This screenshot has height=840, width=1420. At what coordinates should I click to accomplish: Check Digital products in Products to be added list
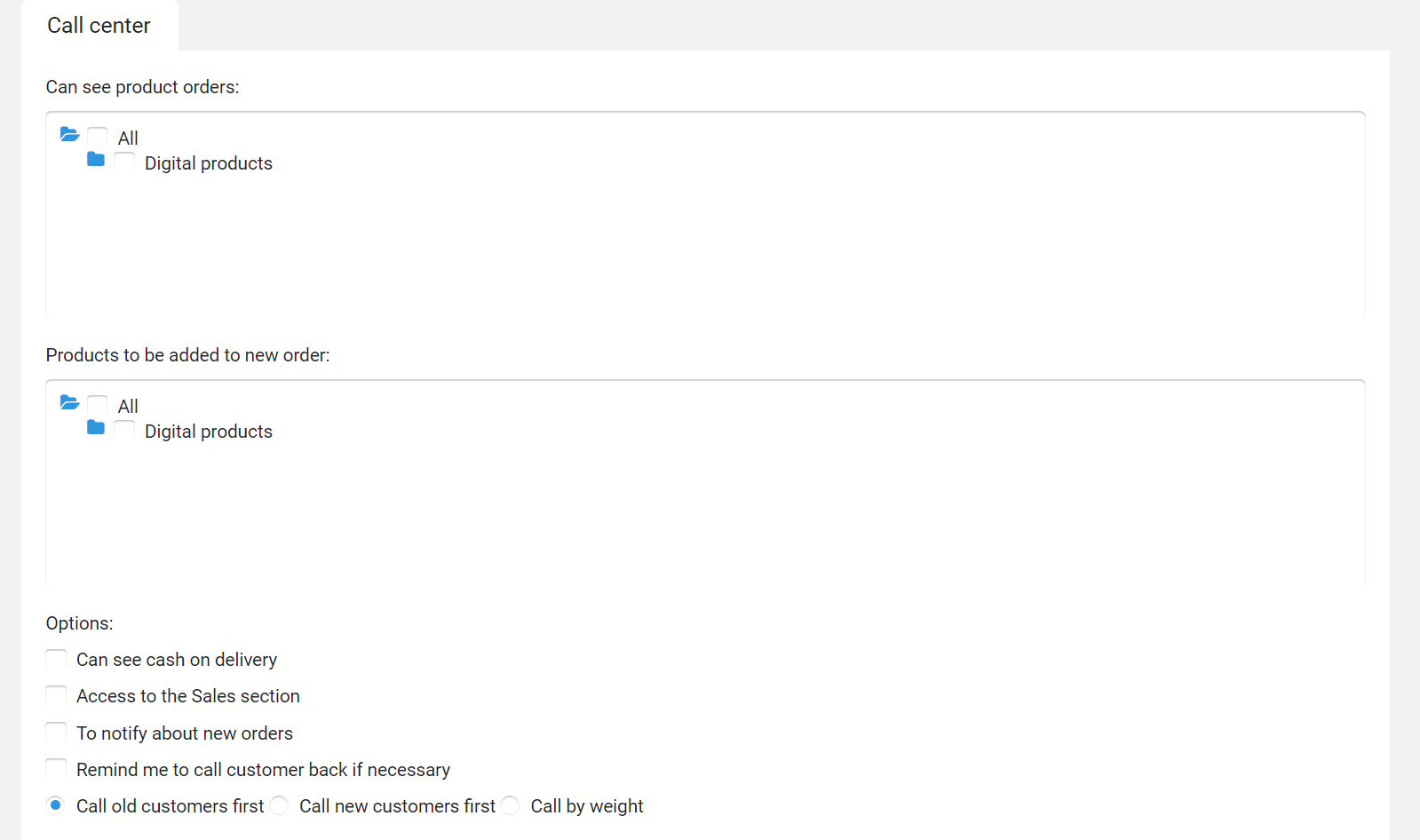(124, 430)
